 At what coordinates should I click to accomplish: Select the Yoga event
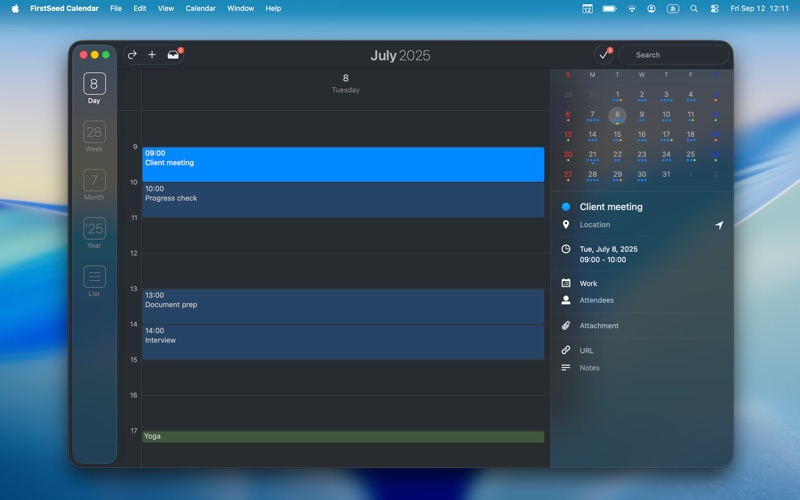(x=343, y=437)
